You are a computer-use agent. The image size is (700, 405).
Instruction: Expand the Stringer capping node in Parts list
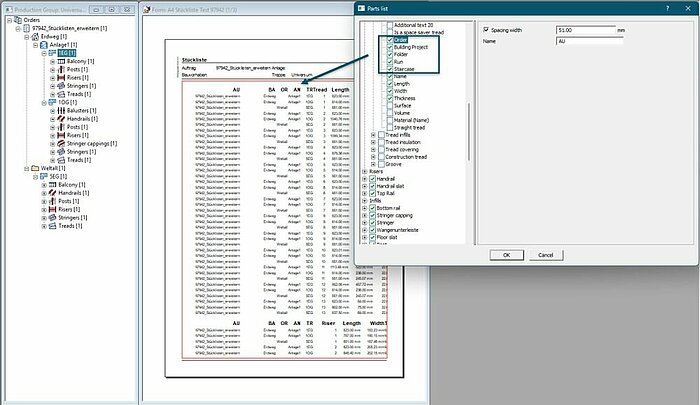point(365,215)
